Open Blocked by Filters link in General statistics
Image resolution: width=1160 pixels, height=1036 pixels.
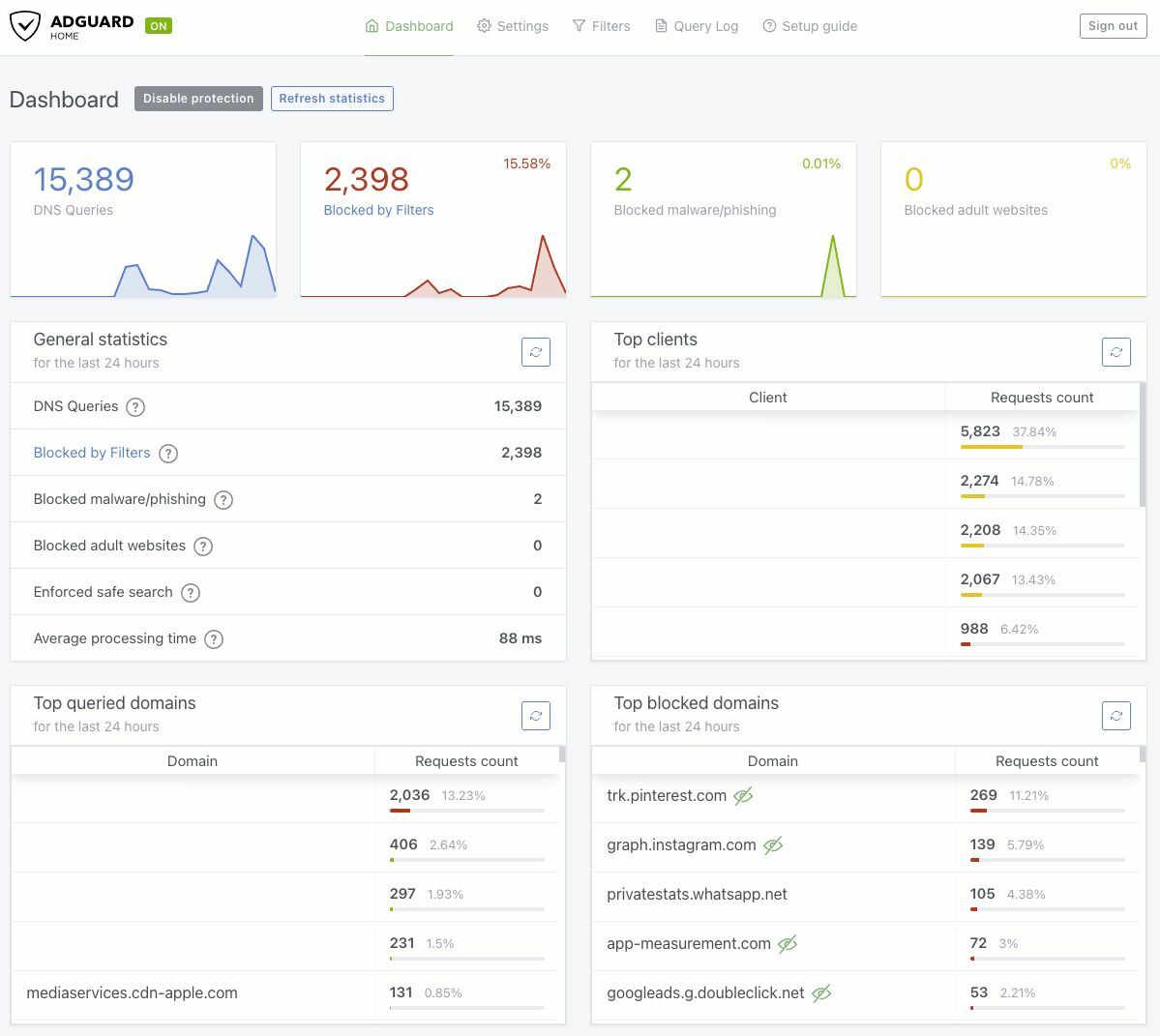(92, 453)
